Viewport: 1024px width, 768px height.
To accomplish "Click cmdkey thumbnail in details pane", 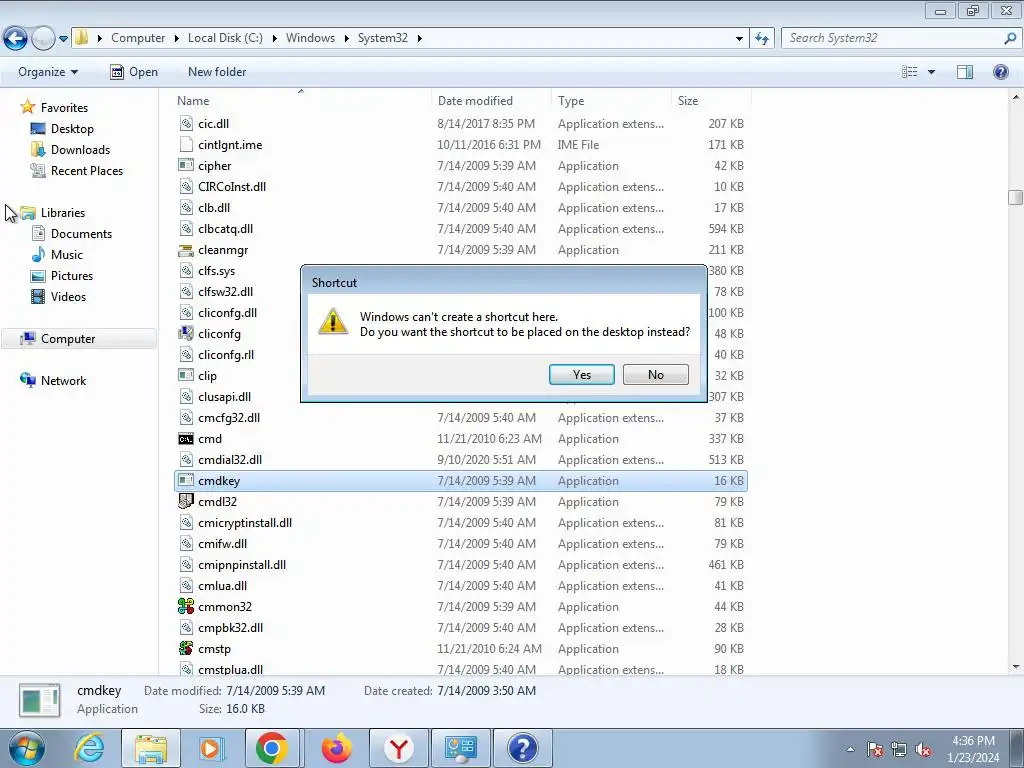I will pyautogui.click(x=40, y=700).
